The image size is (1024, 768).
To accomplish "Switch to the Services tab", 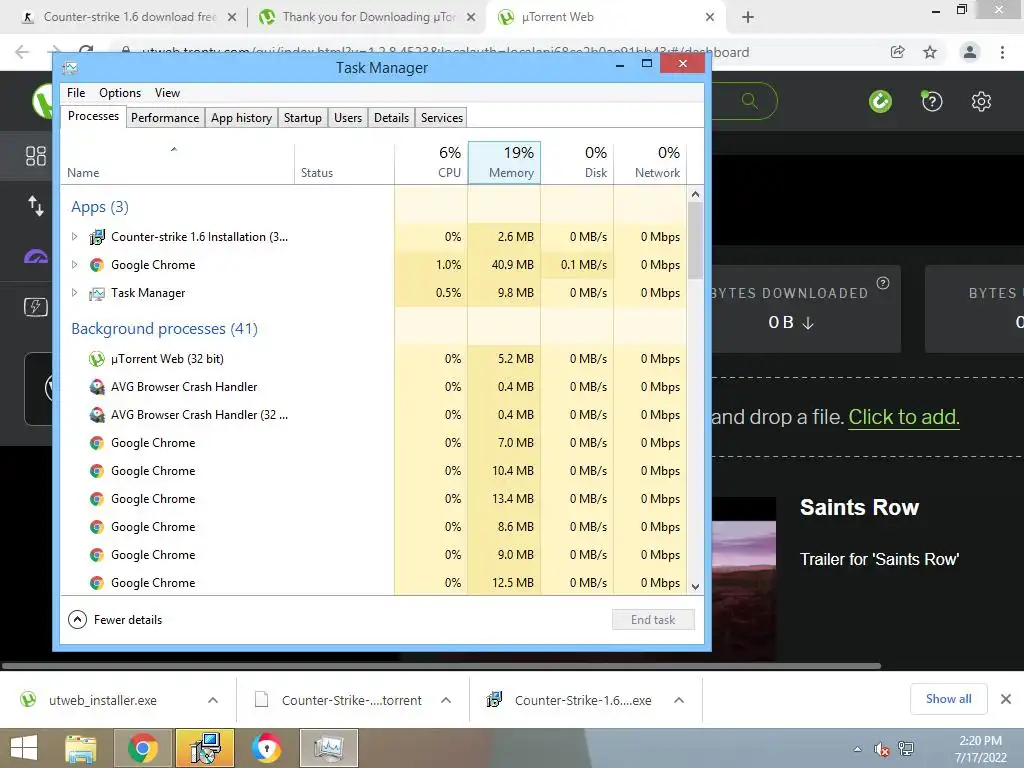I will (x=441, y=118).
